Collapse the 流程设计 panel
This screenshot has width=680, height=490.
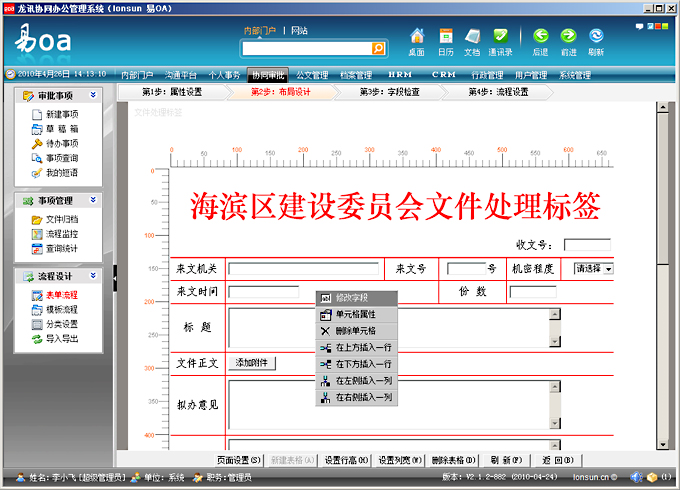93,276
